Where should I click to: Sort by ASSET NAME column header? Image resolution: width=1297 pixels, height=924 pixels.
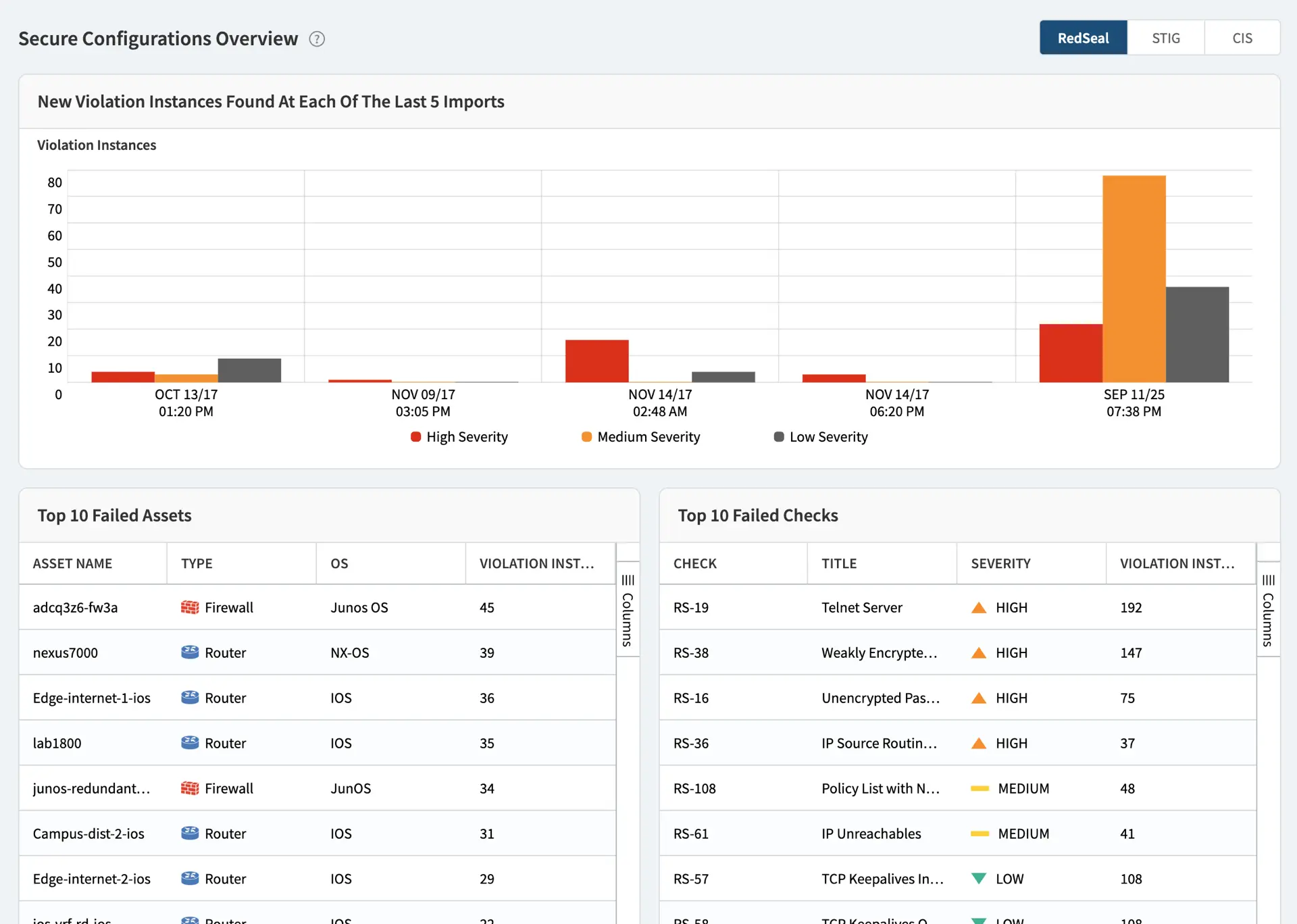pyautogui.click(x=72, y=563)
